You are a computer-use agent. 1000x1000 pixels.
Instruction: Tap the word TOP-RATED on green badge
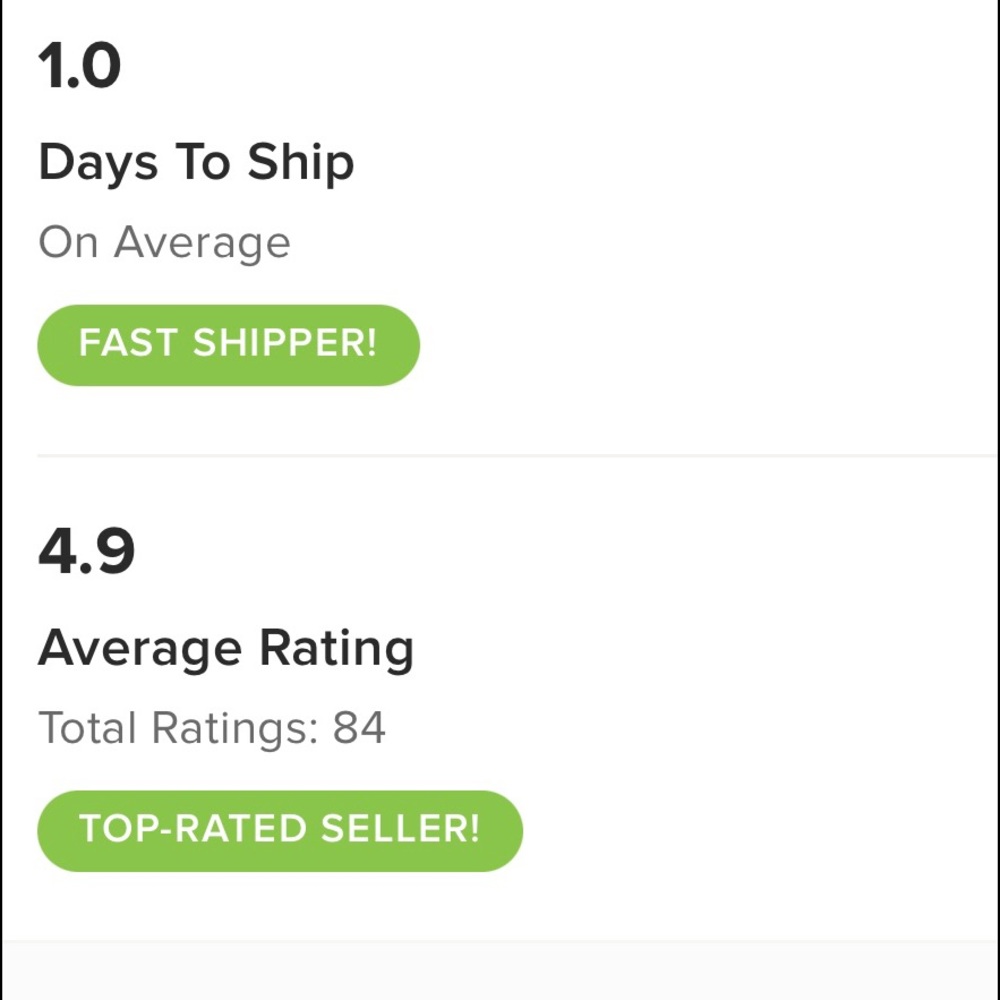click(x=192, y=830)
